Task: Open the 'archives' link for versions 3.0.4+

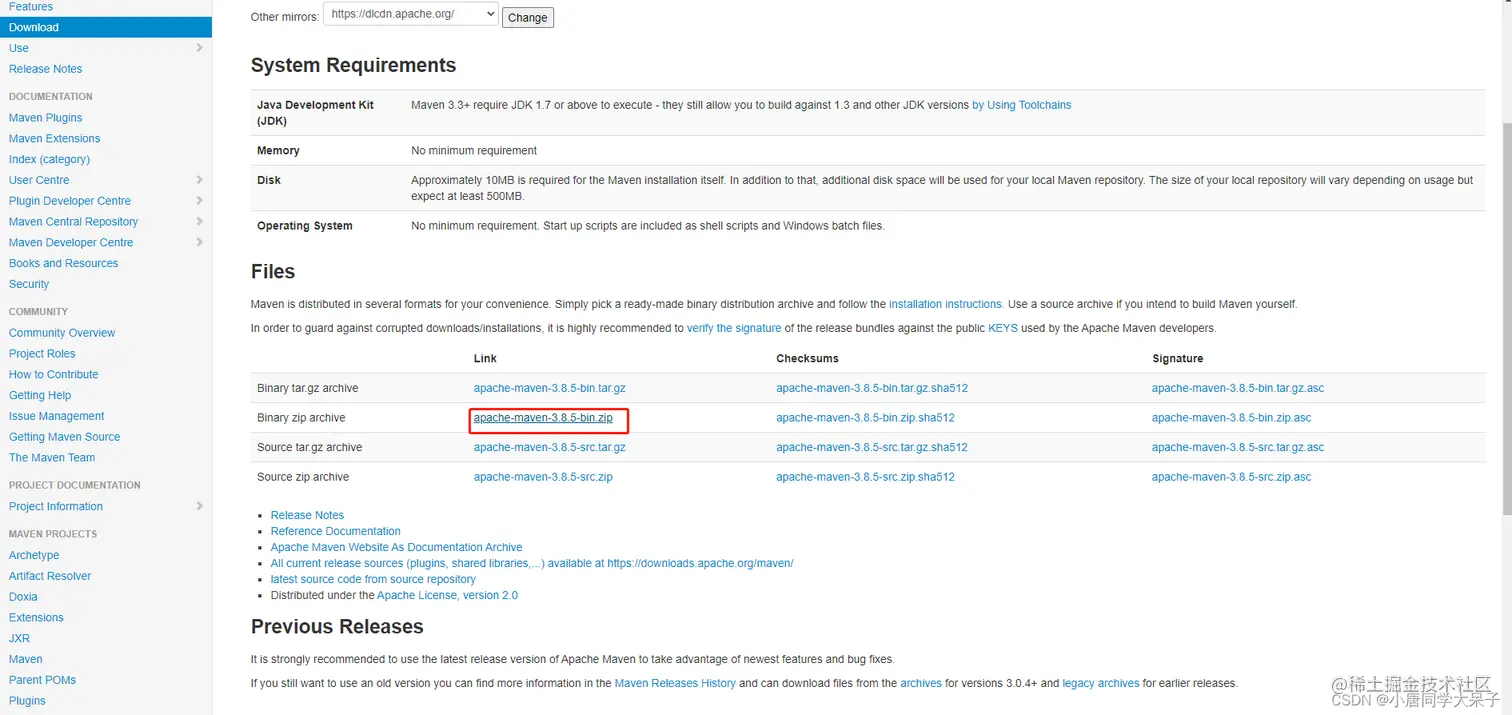Action: coord(921,683)
